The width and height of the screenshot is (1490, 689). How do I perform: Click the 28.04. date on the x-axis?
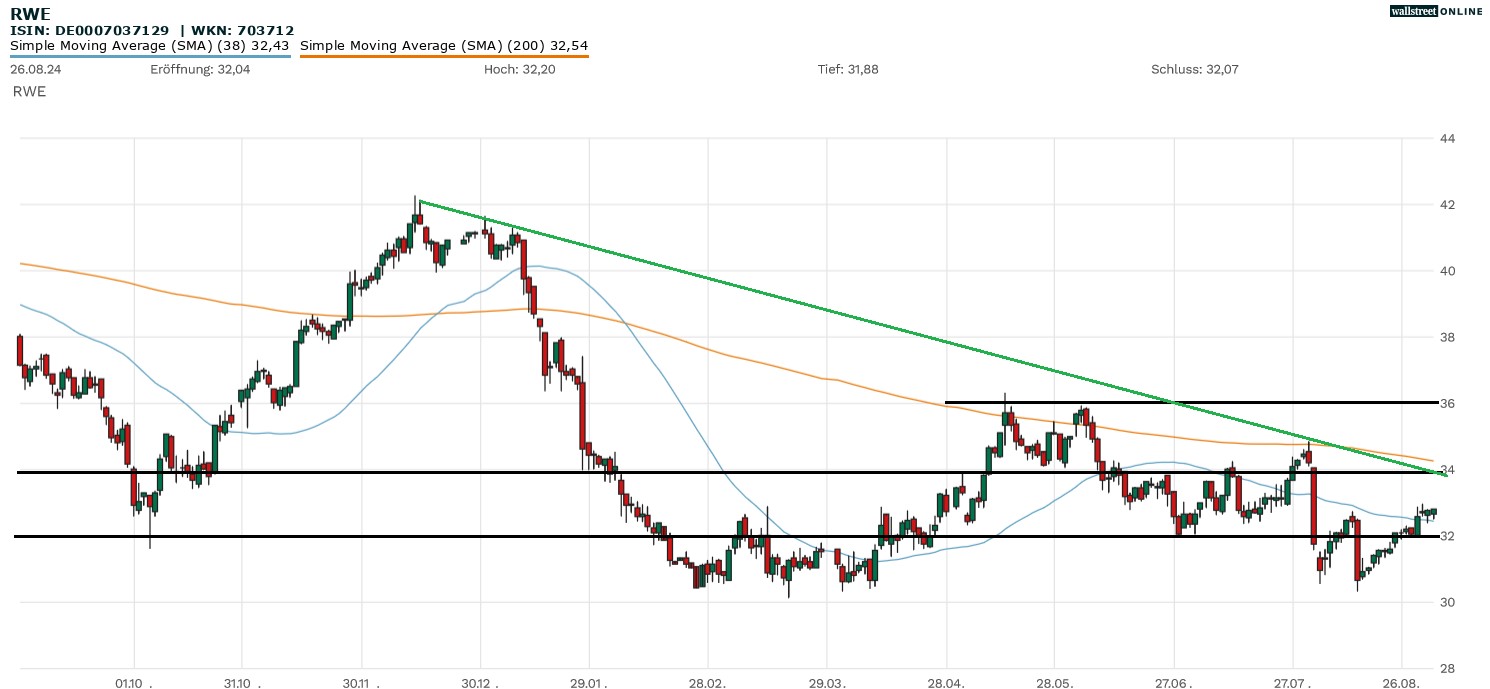pyautogui.click(x=946, y=682)
